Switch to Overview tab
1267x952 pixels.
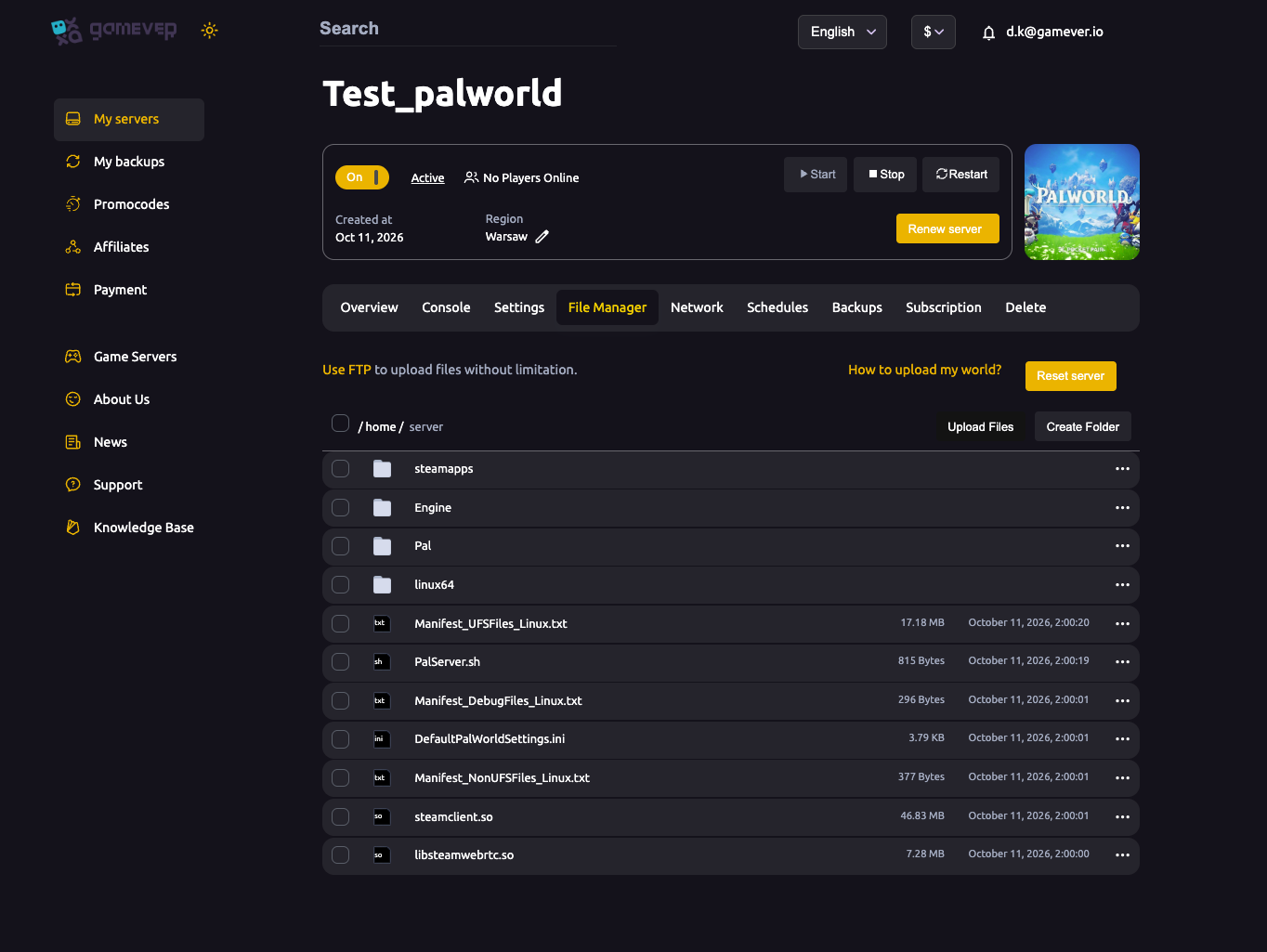point(369,307)
